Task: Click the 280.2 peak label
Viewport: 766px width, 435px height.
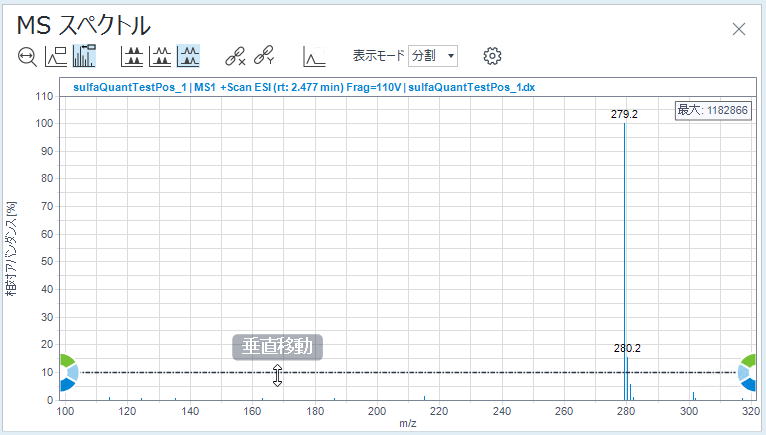Action: [627, 348]
